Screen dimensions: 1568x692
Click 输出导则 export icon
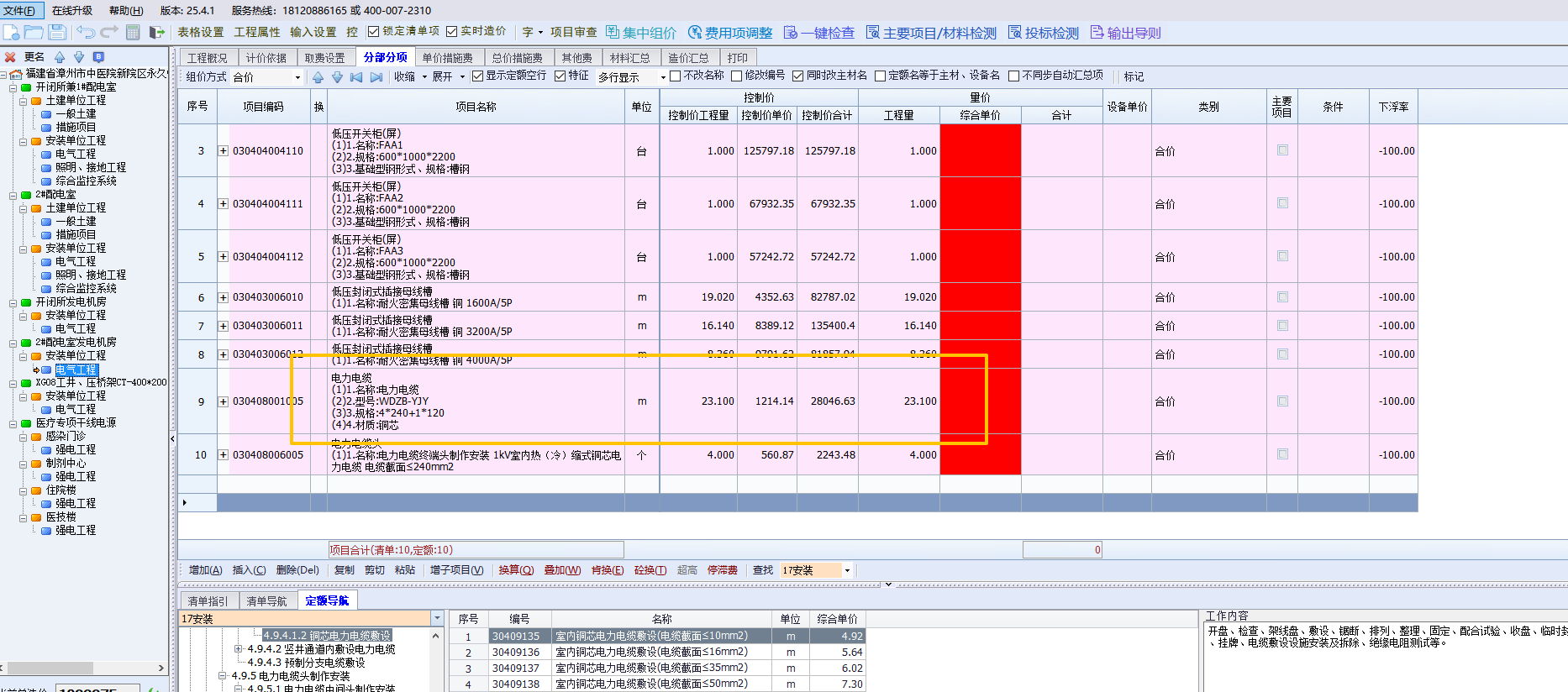1125,33
